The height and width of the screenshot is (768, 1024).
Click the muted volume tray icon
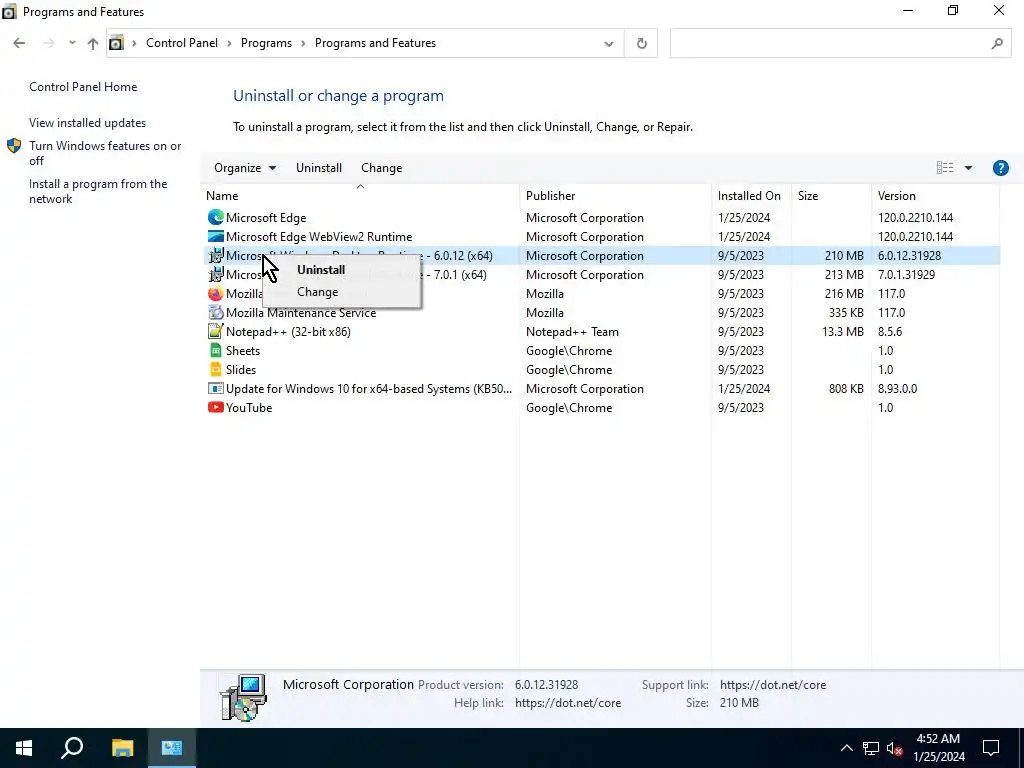tap(895, 748)
